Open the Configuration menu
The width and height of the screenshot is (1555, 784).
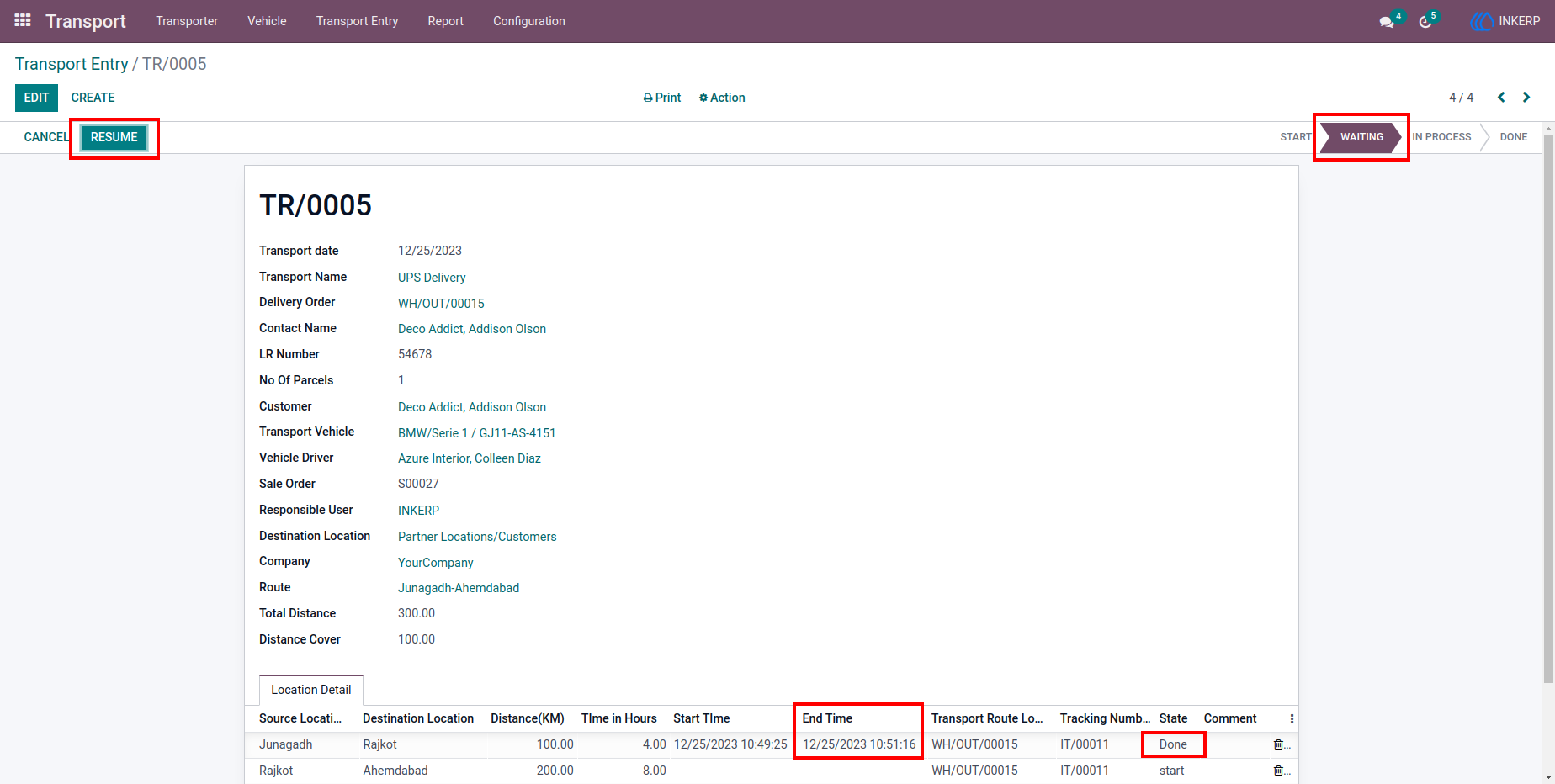pyautogui.click(x=529, y=21)
